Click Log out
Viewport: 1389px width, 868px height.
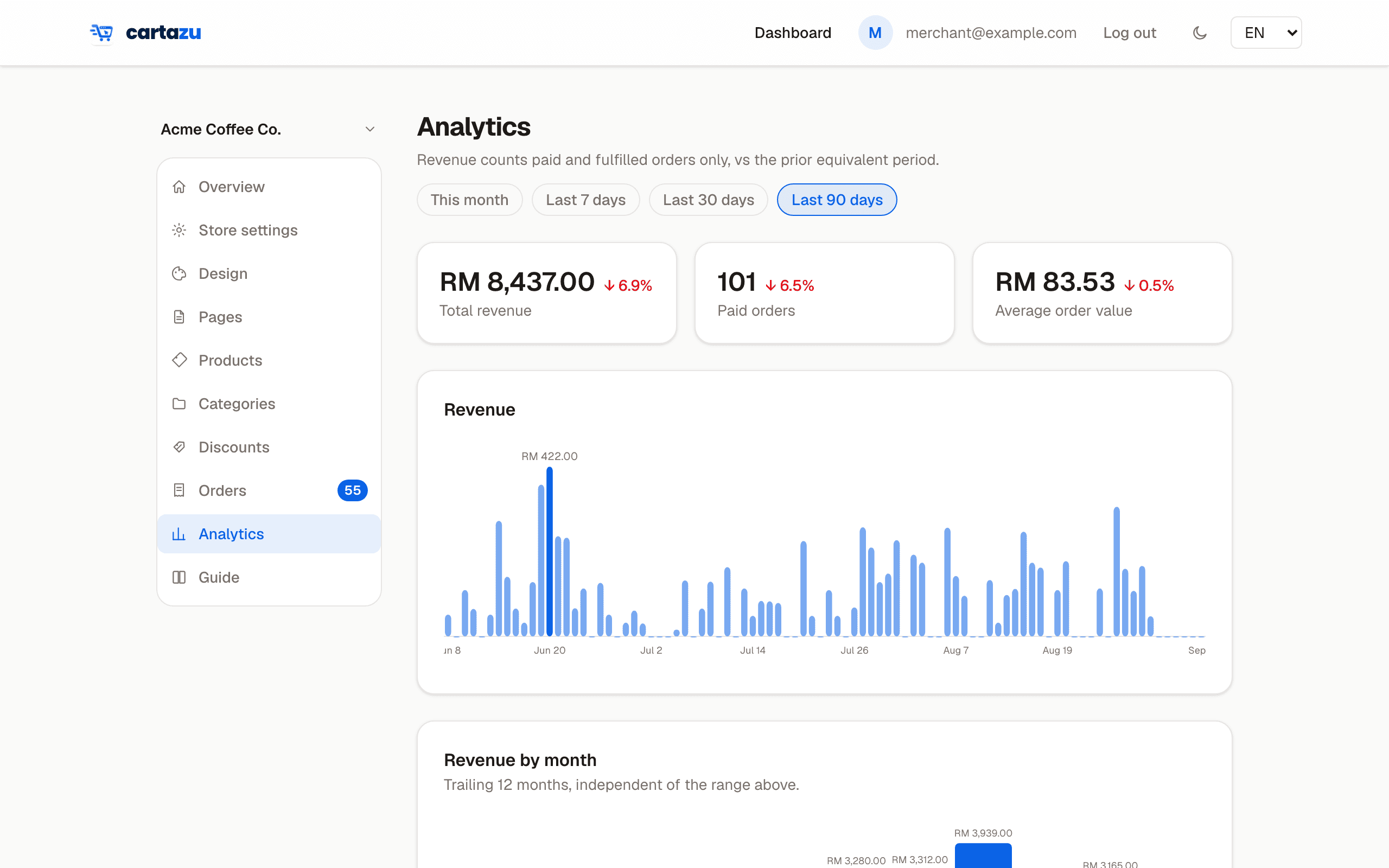tap(1130, 33)
